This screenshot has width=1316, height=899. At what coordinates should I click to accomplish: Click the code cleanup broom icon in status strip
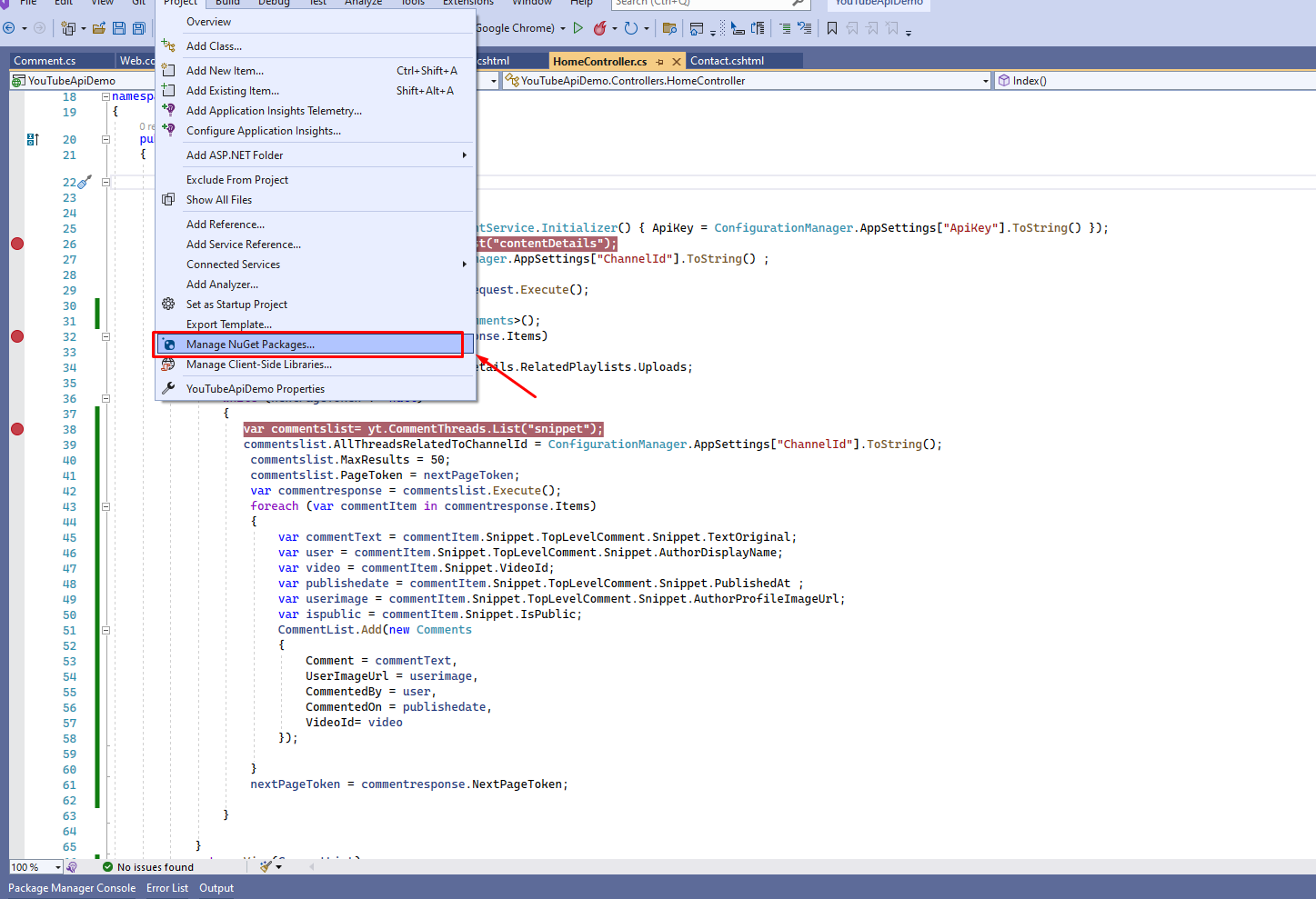click(266, 867)
